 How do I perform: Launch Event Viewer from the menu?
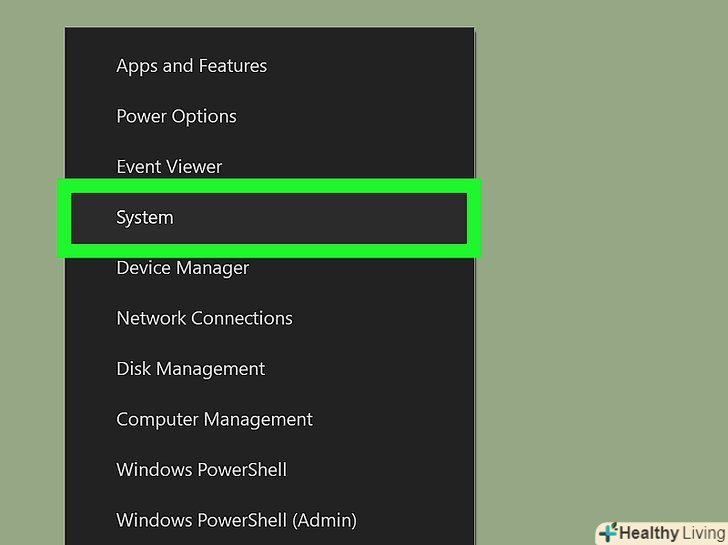tap(169, 167)
